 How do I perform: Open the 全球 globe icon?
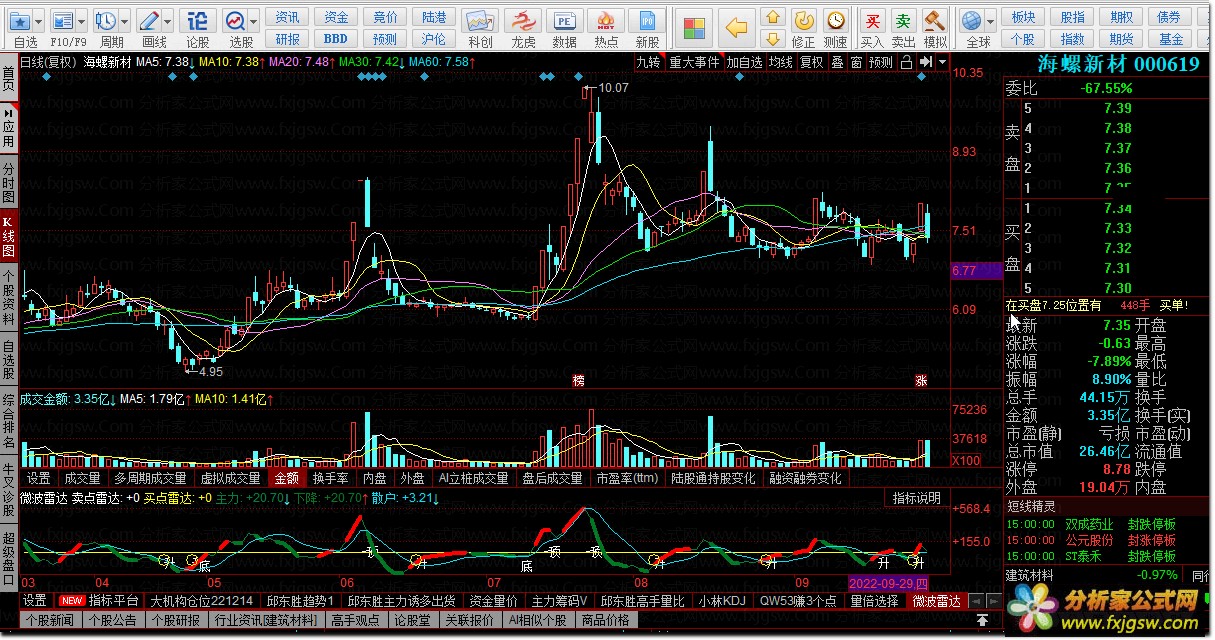pos(971,21)
